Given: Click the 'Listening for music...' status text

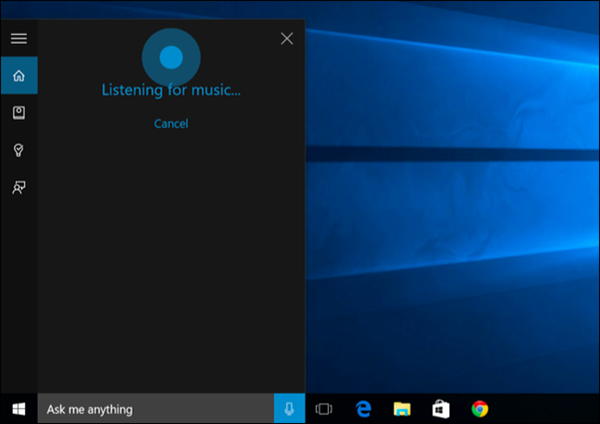Looking at the screenshot, I should click(171, 90).
